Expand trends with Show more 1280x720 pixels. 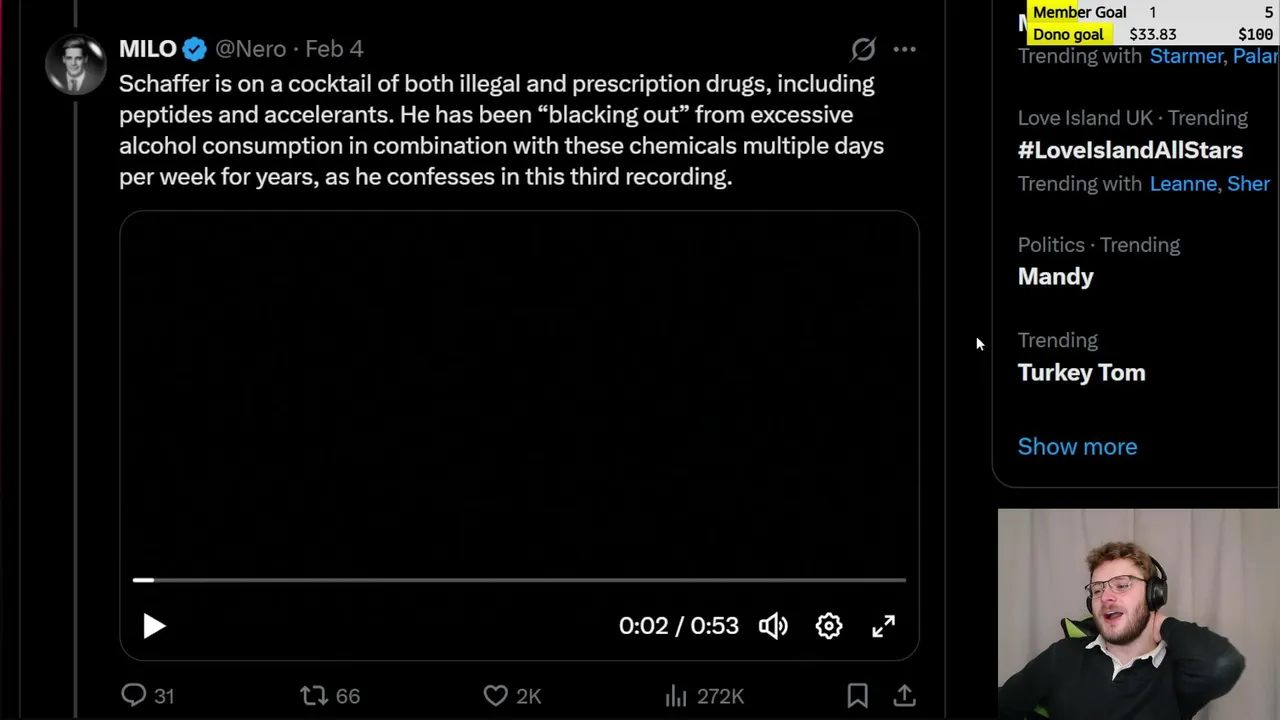[1077, 447]
